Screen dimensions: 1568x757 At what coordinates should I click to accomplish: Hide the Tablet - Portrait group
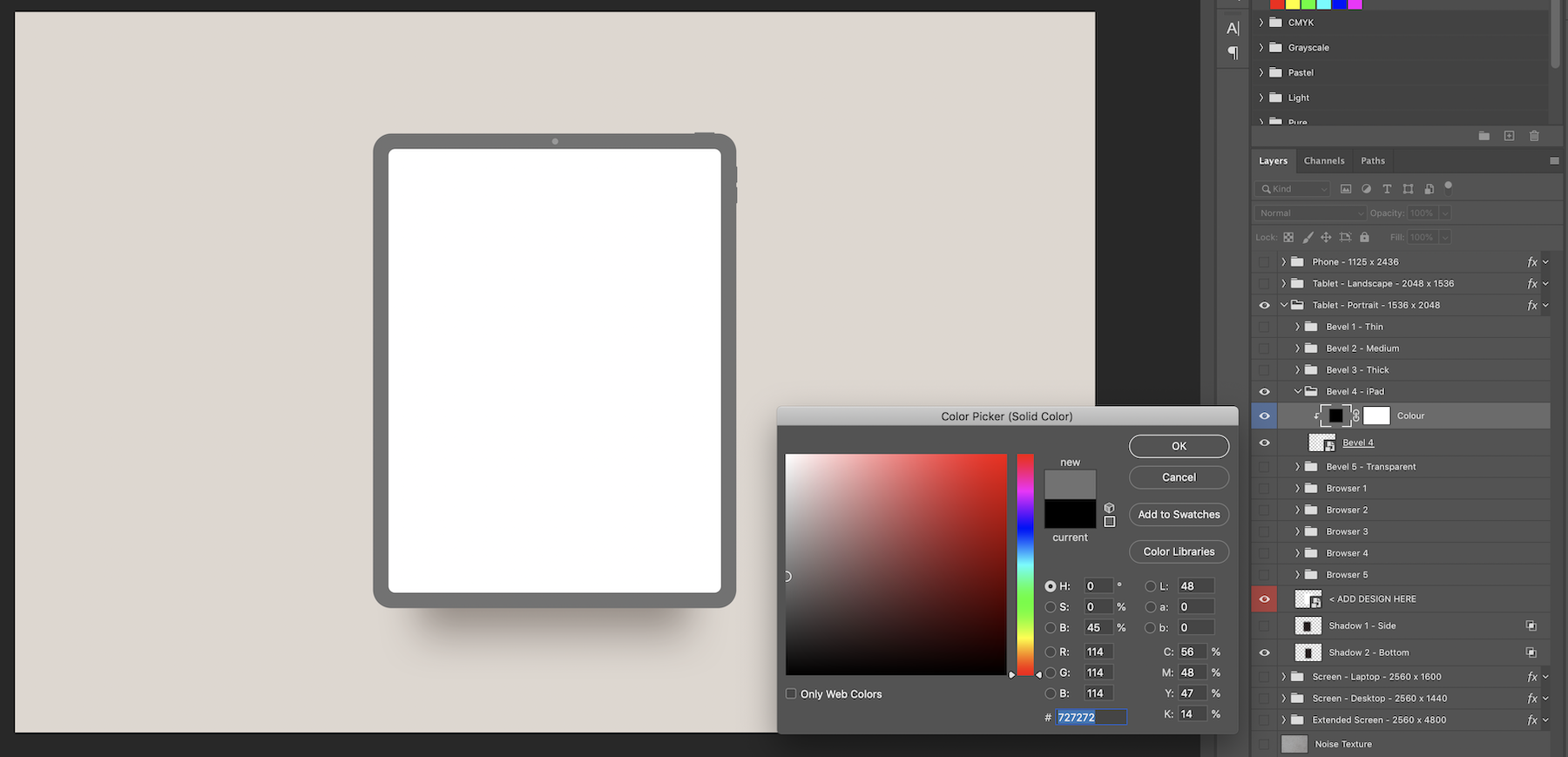[x=1264, y=306]
